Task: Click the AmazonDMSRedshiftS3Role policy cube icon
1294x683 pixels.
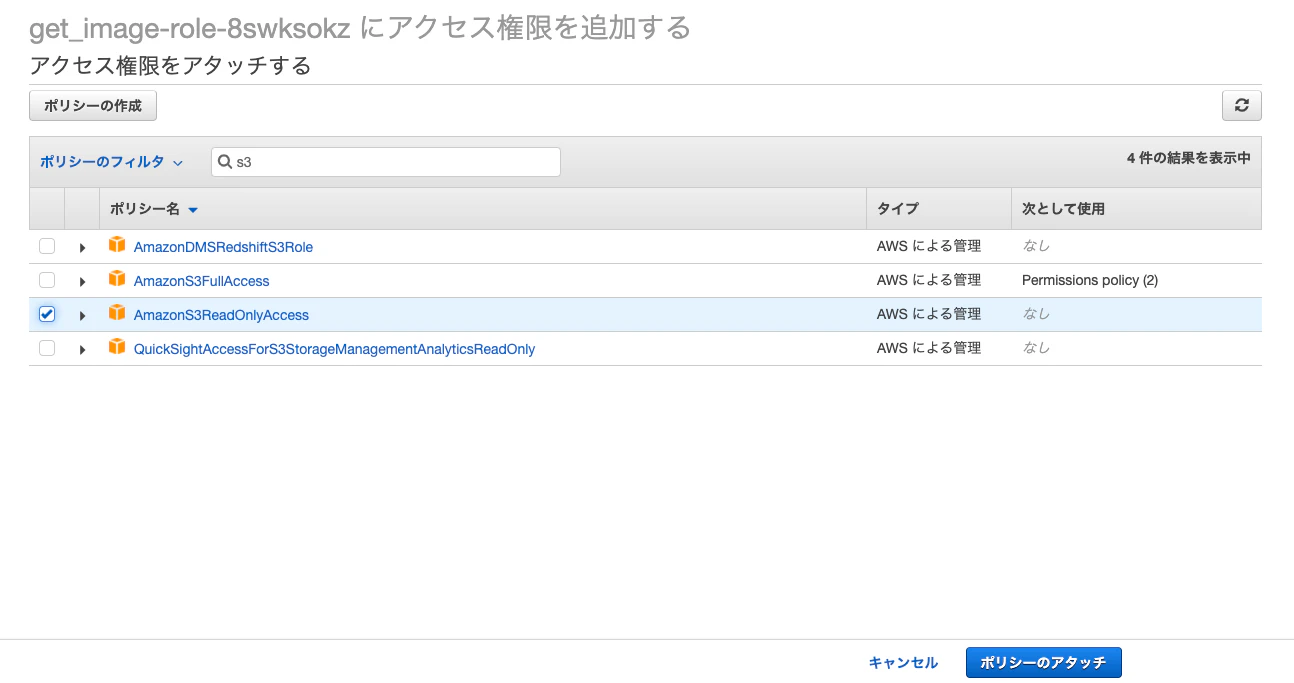Action: coord(117,246)
